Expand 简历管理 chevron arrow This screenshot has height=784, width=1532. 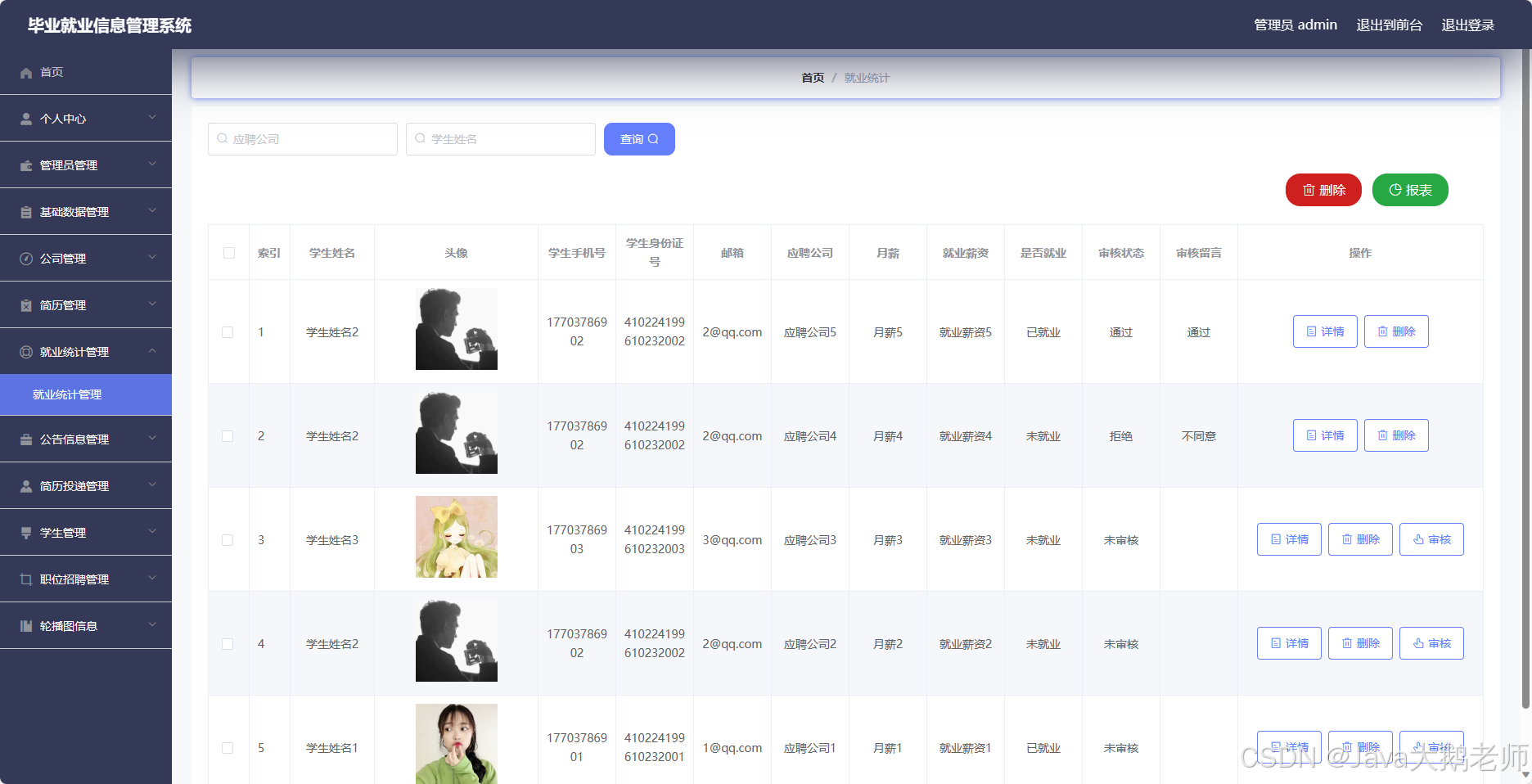[x=152, y=304]
